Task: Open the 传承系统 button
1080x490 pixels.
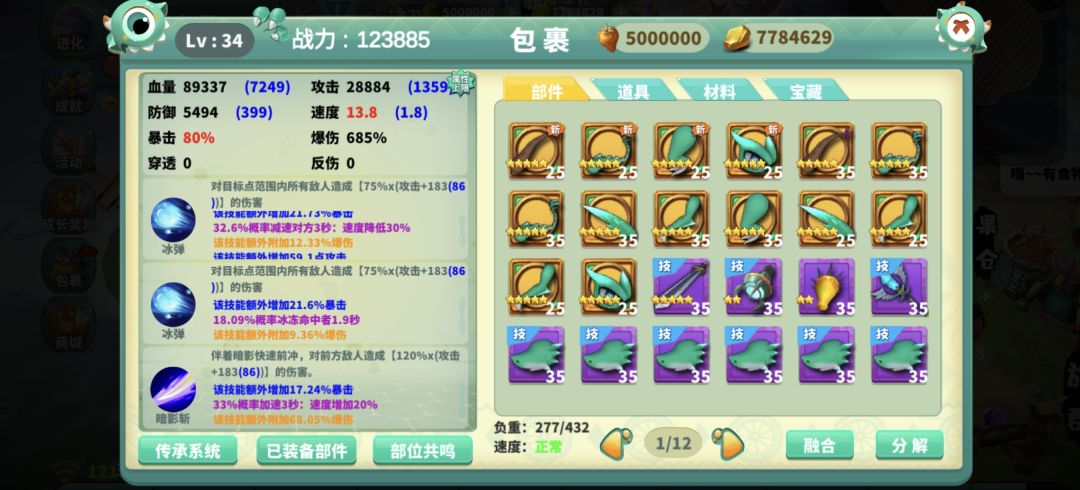Action: (187, 451)
